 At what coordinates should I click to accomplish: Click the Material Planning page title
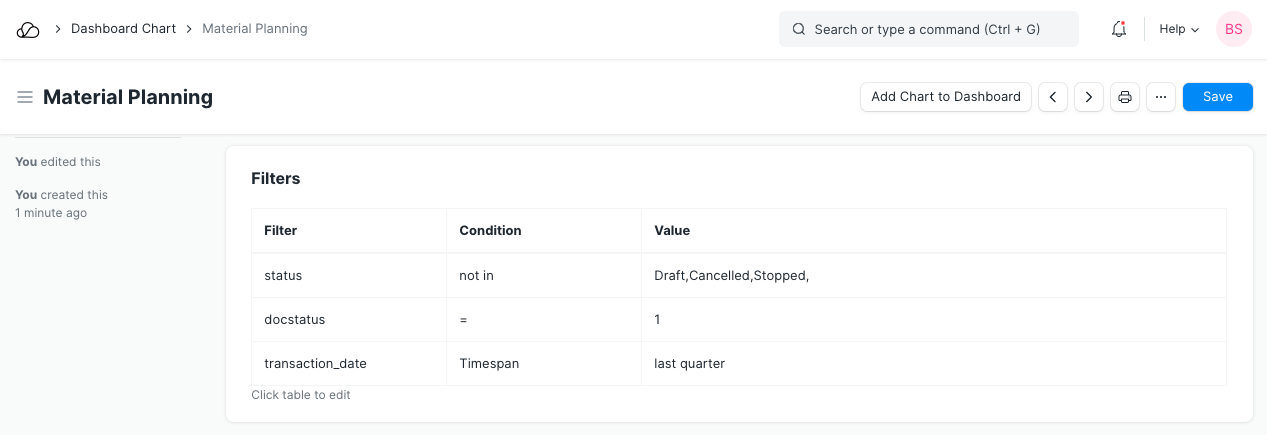coord(128,97)
